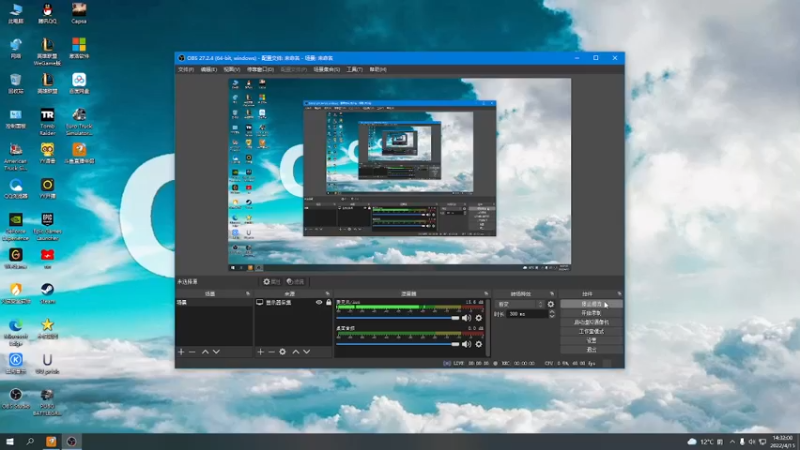The image size is (800, 450).
Task: Add a new scene with plus icon
Action: coord(181,352)
